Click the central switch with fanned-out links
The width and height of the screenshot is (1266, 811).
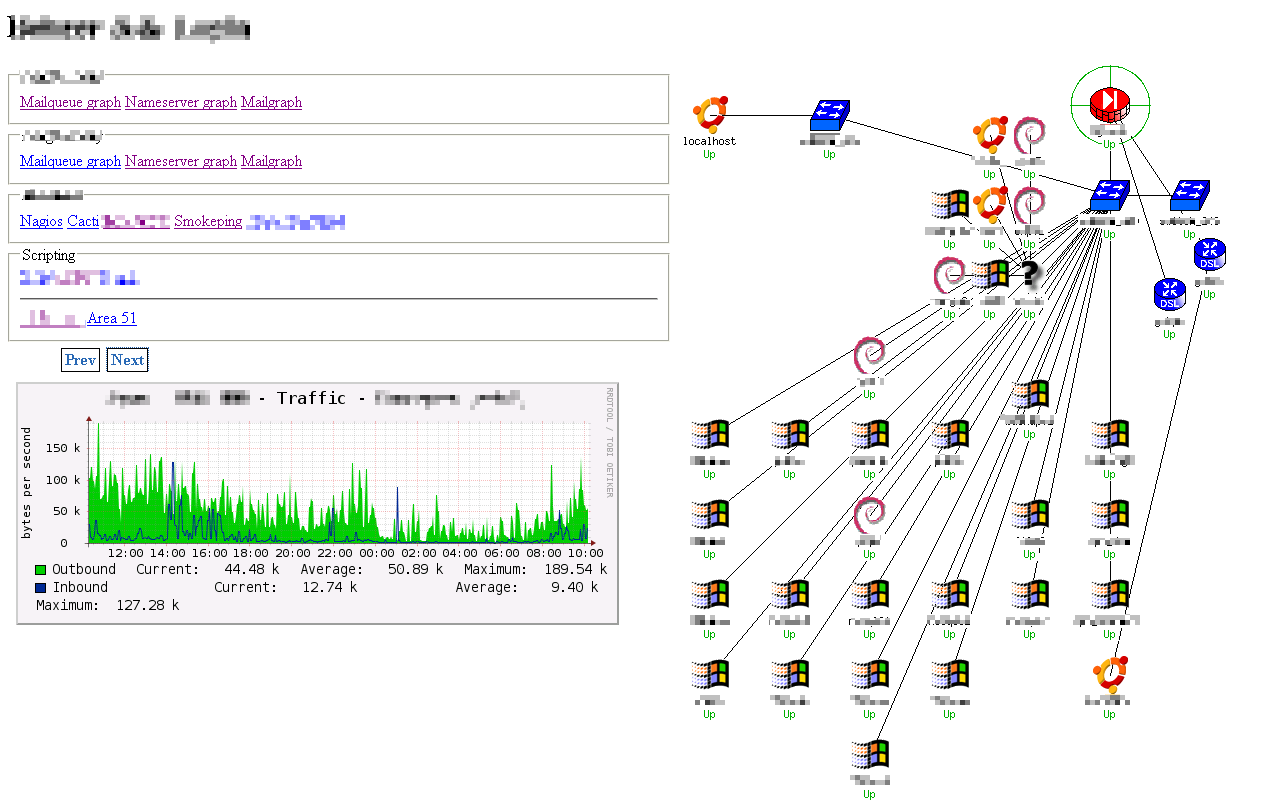[x=1109, y=196]
